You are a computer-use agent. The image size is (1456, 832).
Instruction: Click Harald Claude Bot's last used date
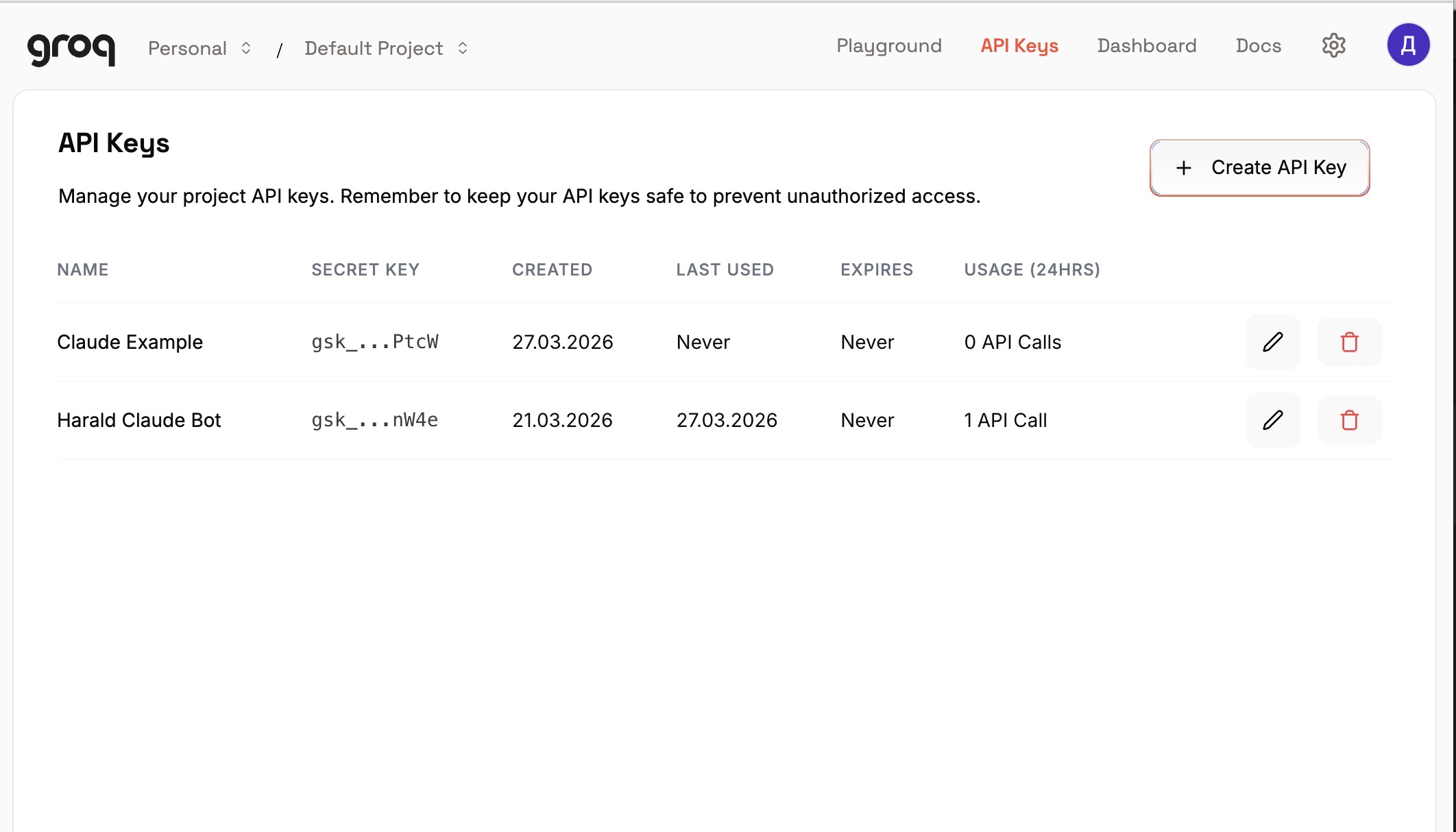click(727, 420)
